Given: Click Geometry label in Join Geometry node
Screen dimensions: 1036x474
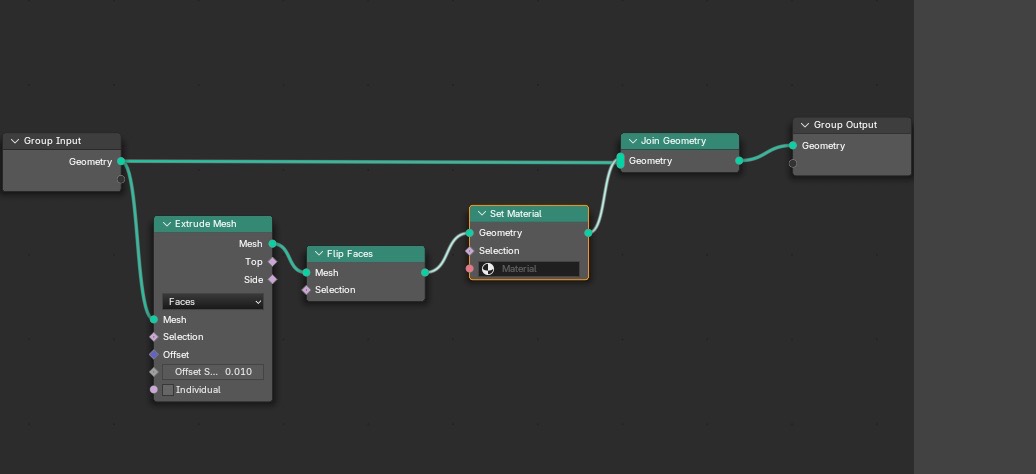Looking at the screenshot, I should point(650,161).
